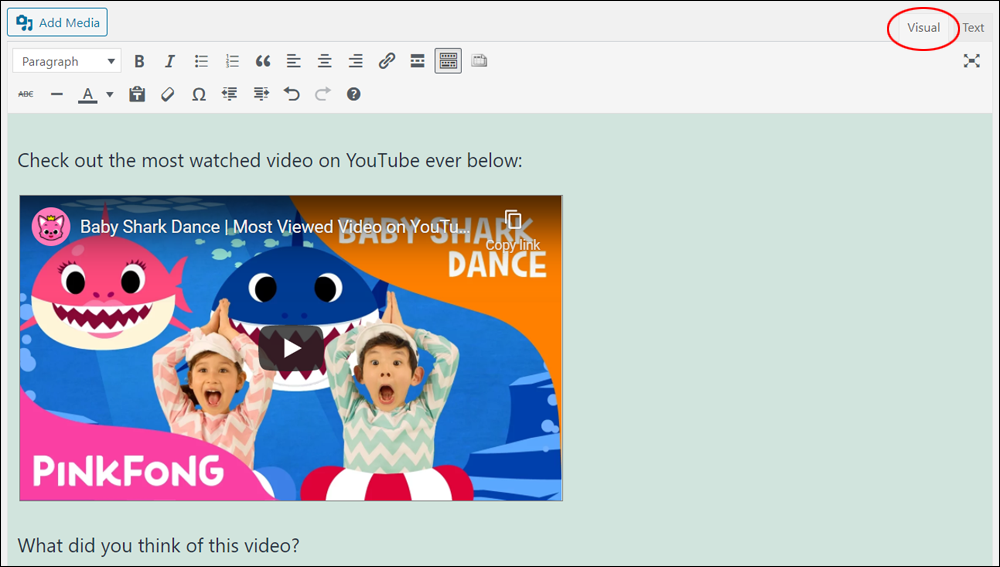Toggle paste as text mode

coord(137,94)
